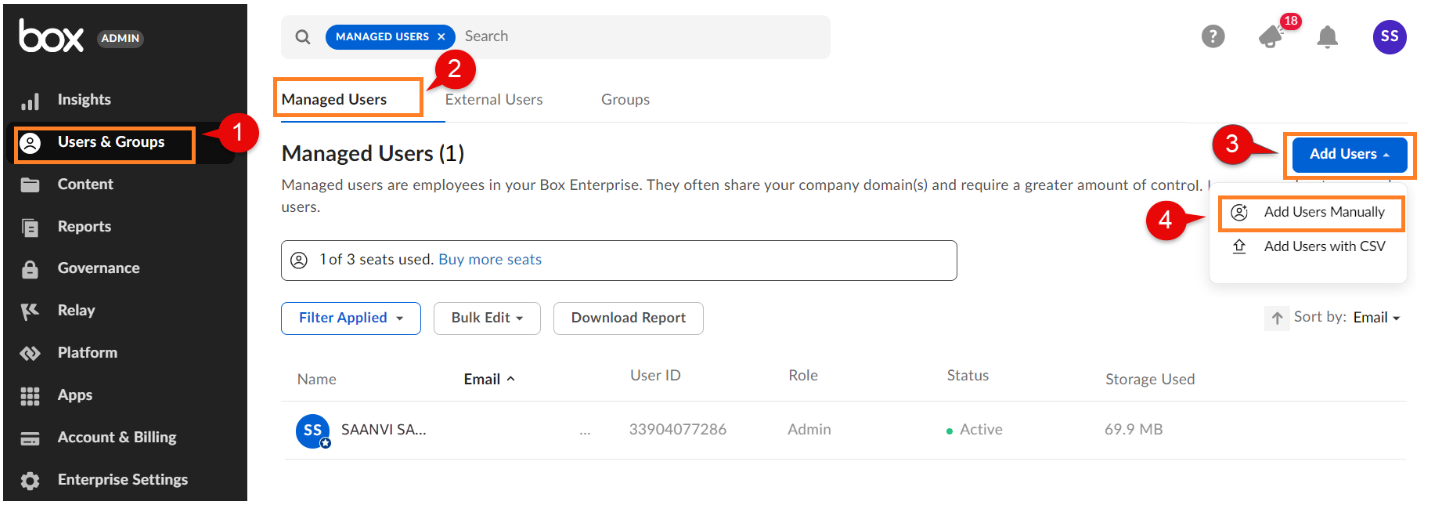
Task: Open the SS account avatar menu
Action: [1389, 37]
